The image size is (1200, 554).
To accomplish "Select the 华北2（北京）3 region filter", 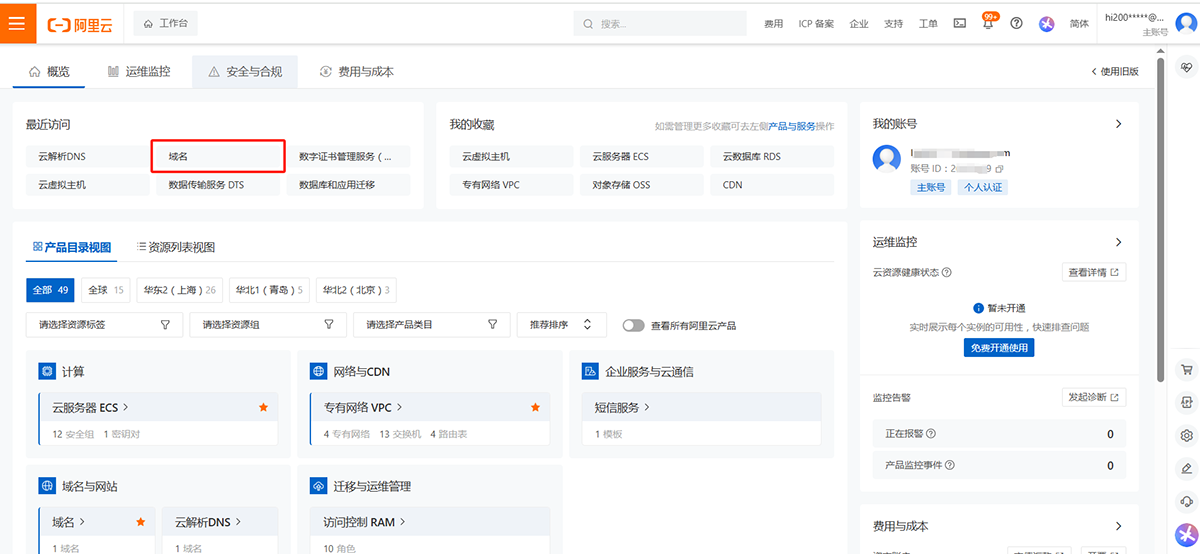I will (x=355, y=290).
